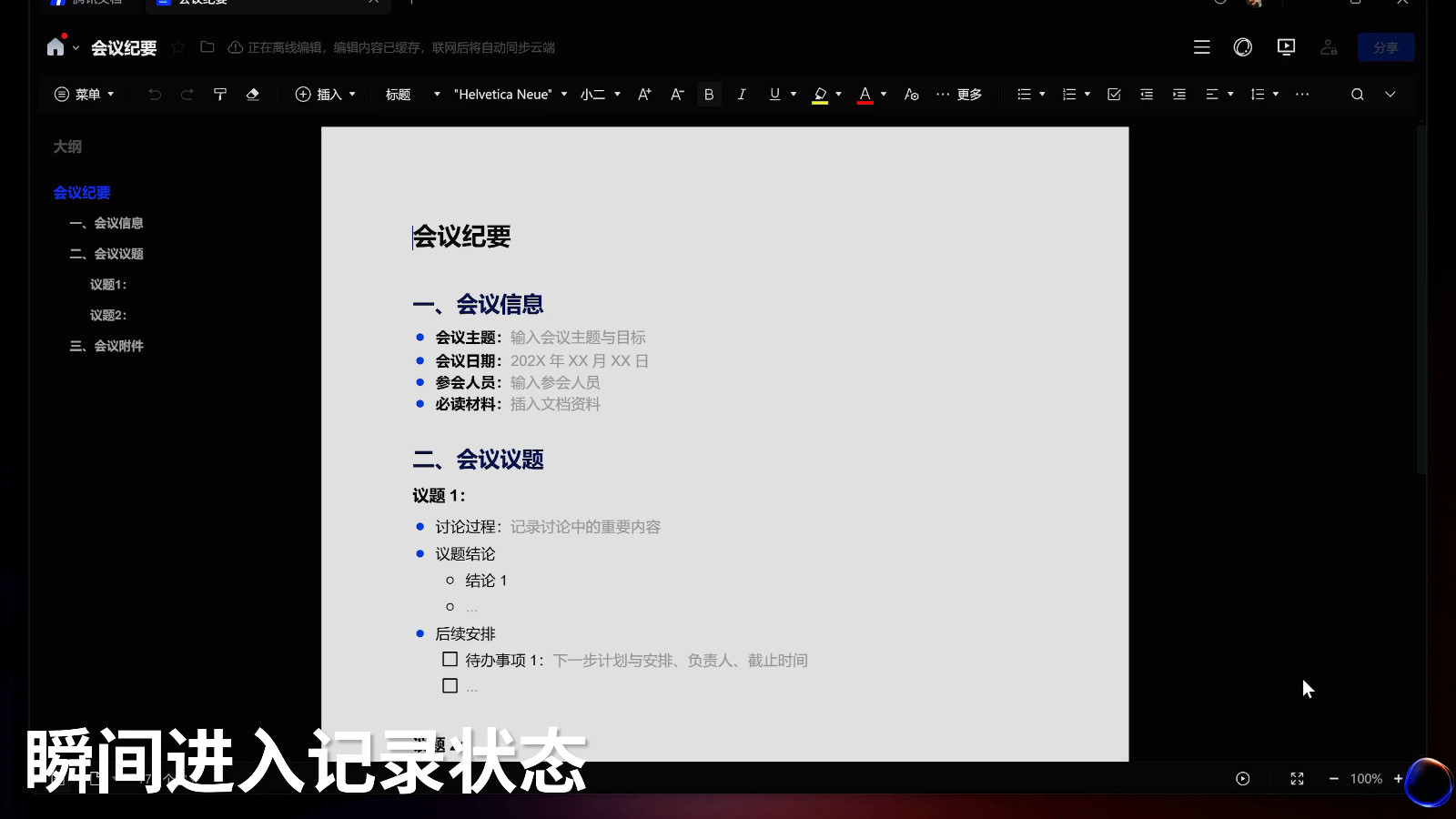Apply yellow highlight color
The height and width of the screenshot is (819, 1456).
[820, 95]
